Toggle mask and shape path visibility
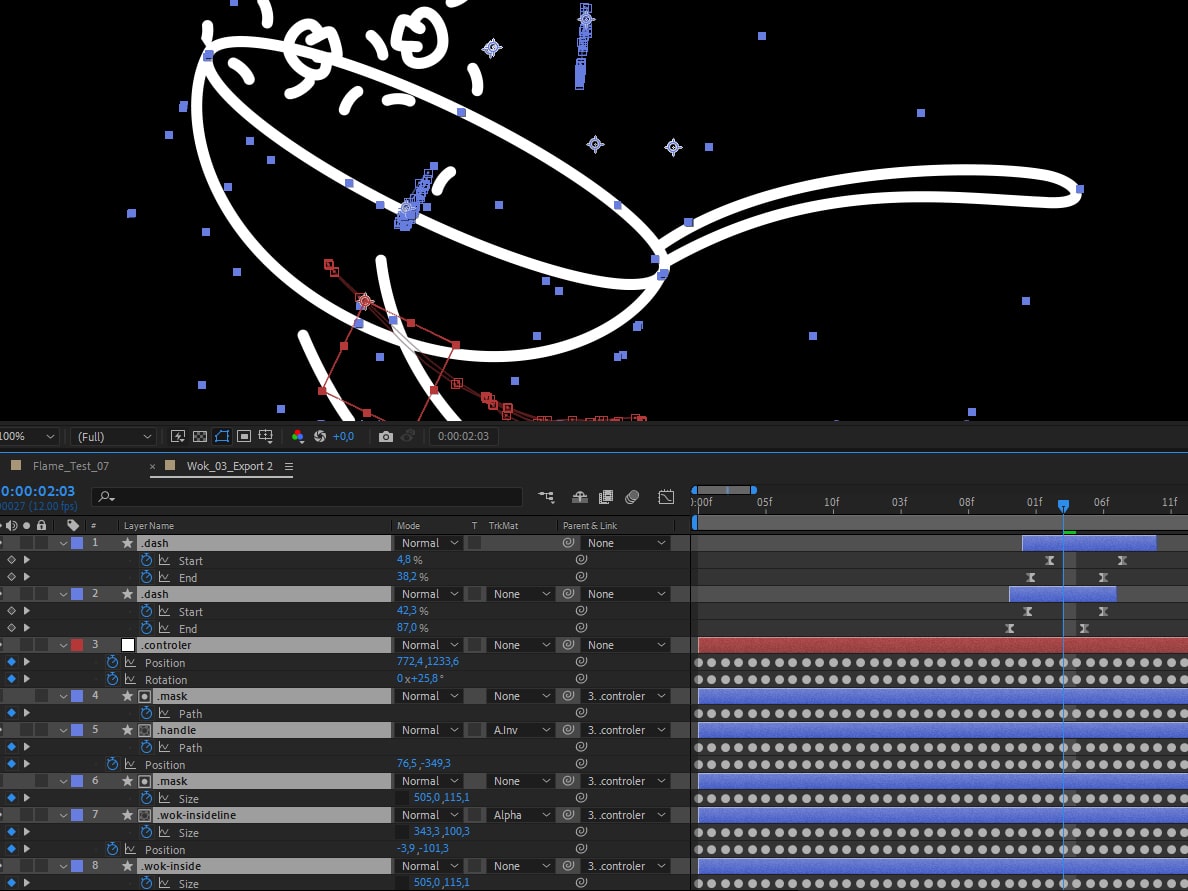The width and height of the screenshot is (1188, 891). point(222,437)
